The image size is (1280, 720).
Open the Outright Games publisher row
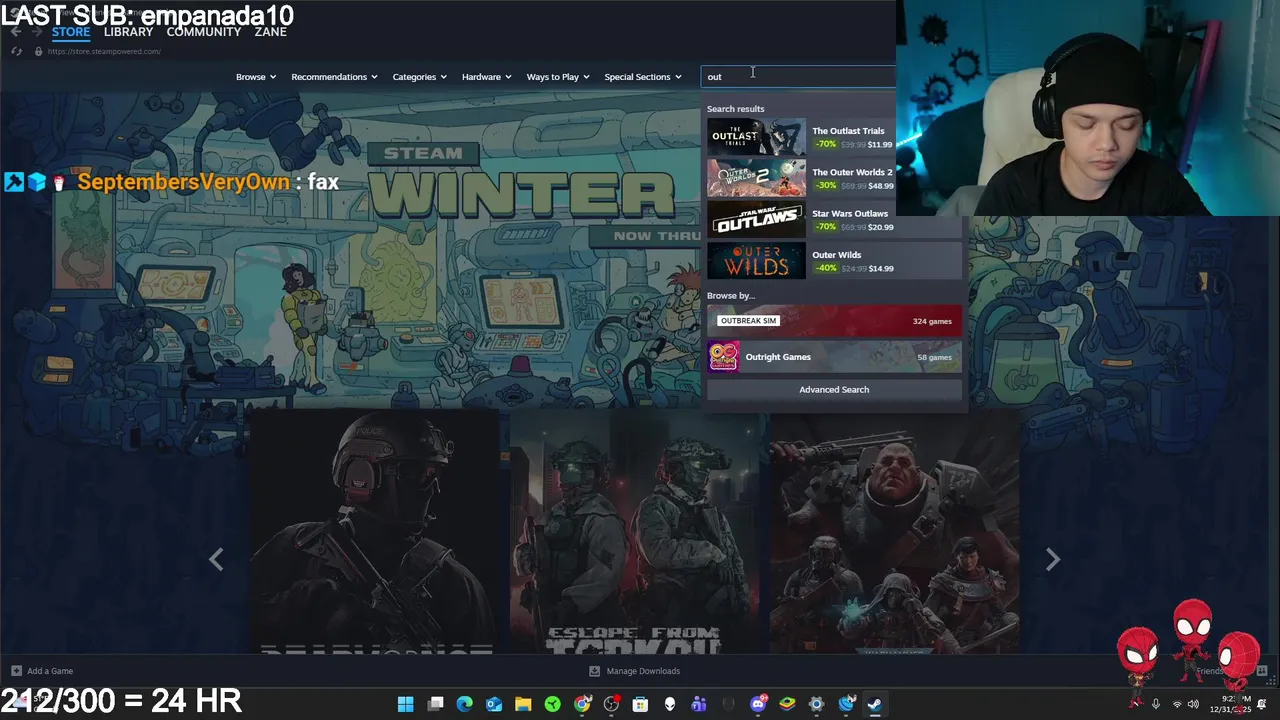point(834,357)
